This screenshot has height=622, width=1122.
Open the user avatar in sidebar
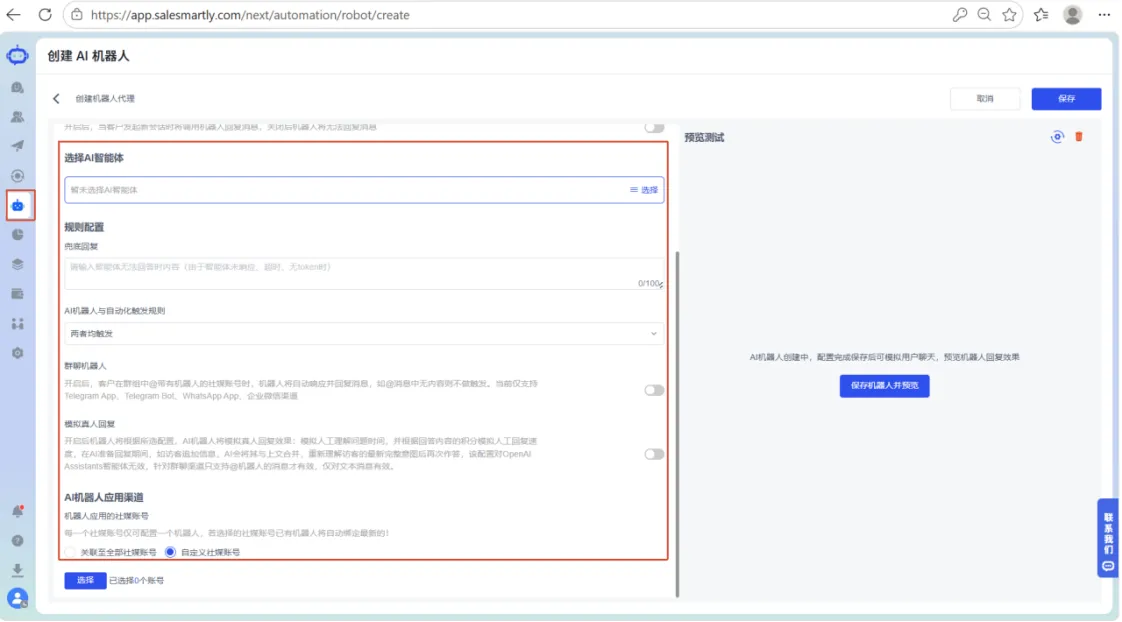click(x=17, y=598)
